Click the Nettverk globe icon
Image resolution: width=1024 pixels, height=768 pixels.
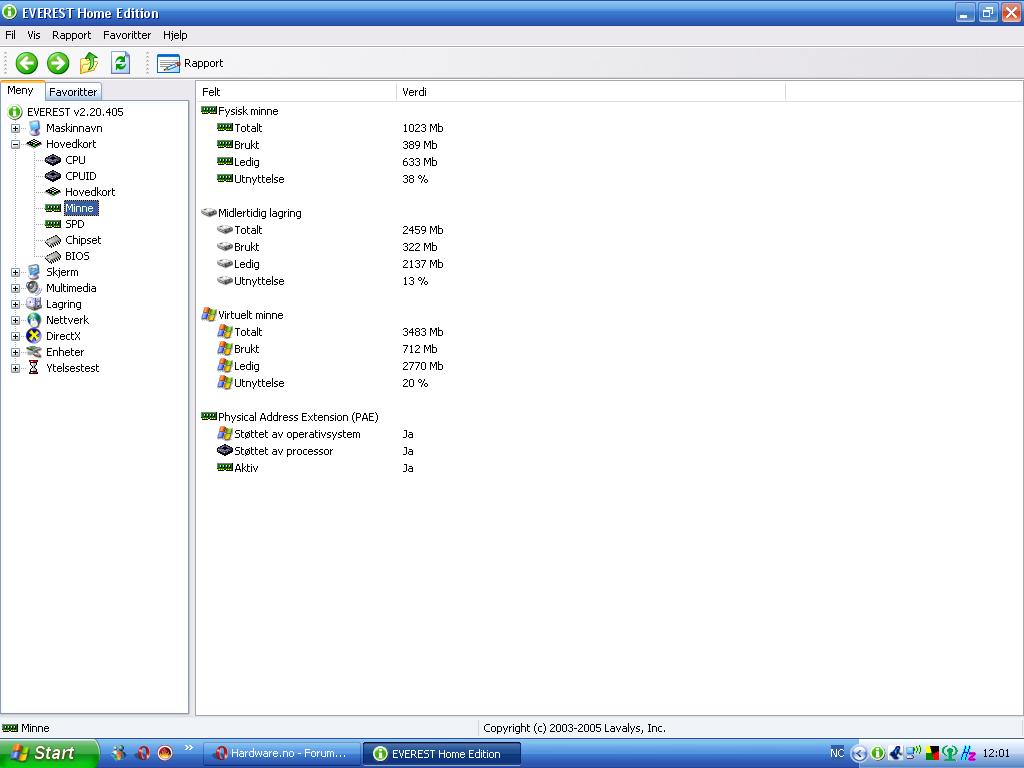34,320
